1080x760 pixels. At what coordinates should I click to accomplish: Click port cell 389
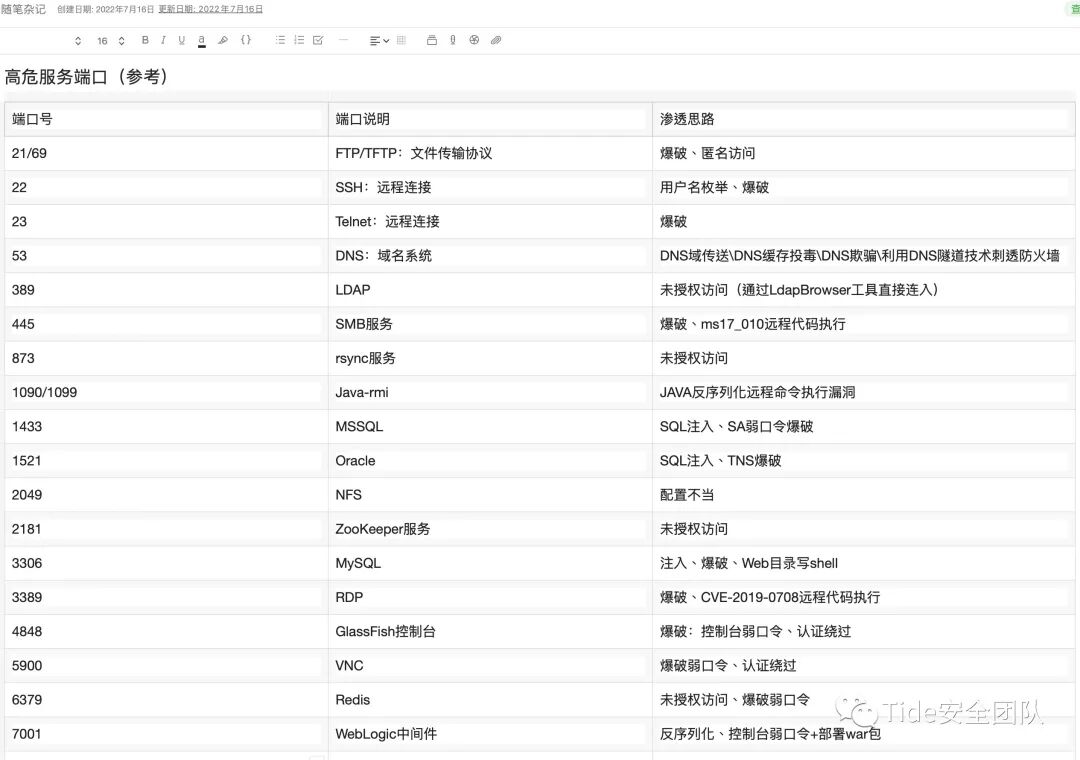click(166, 289)
